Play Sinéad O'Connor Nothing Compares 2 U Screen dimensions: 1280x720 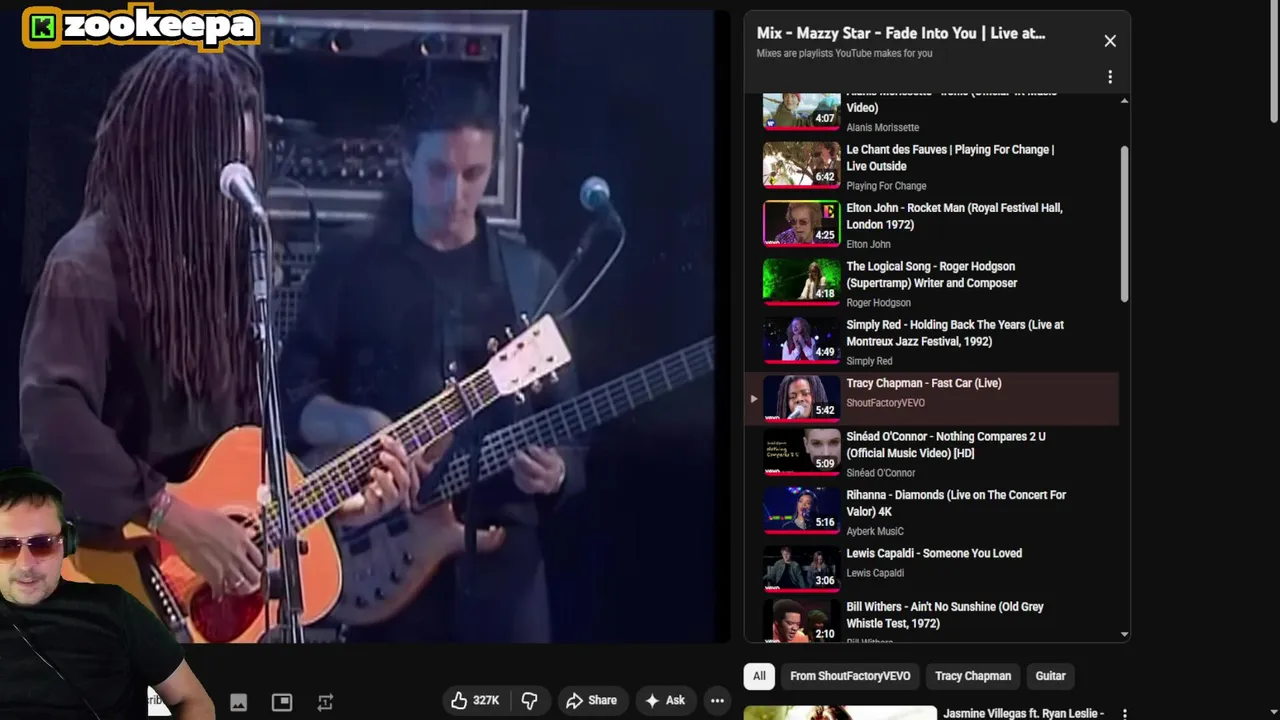tap(946, 445)
